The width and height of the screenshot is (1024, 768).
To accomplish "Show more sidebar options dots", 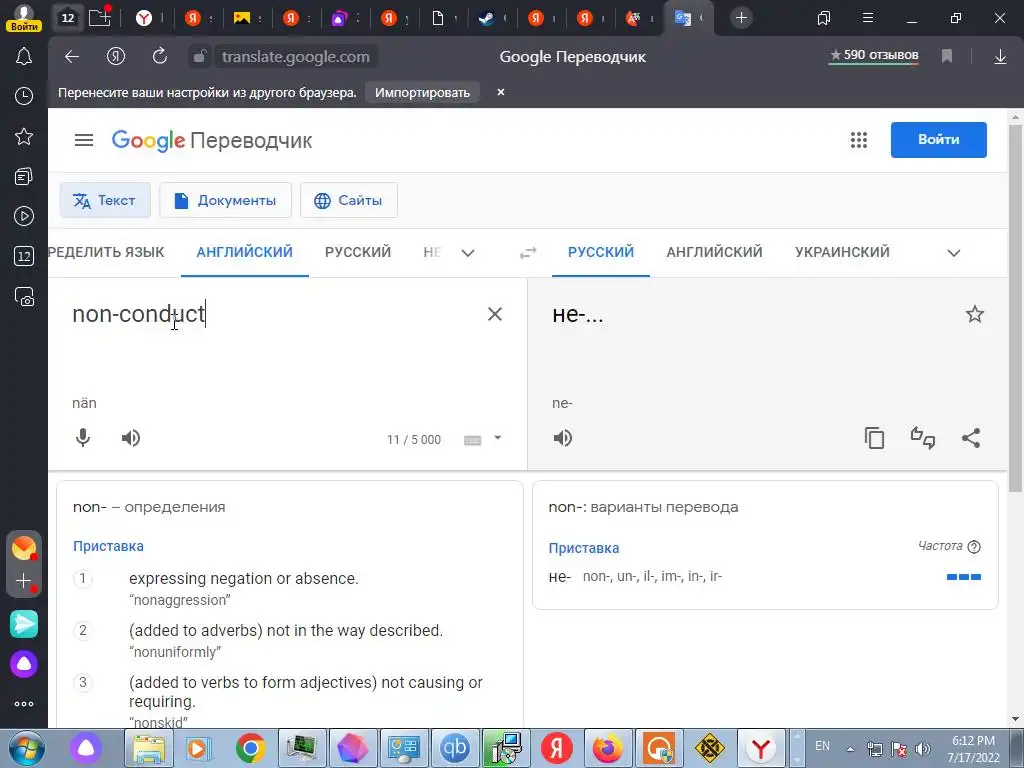I will [24, 704].
